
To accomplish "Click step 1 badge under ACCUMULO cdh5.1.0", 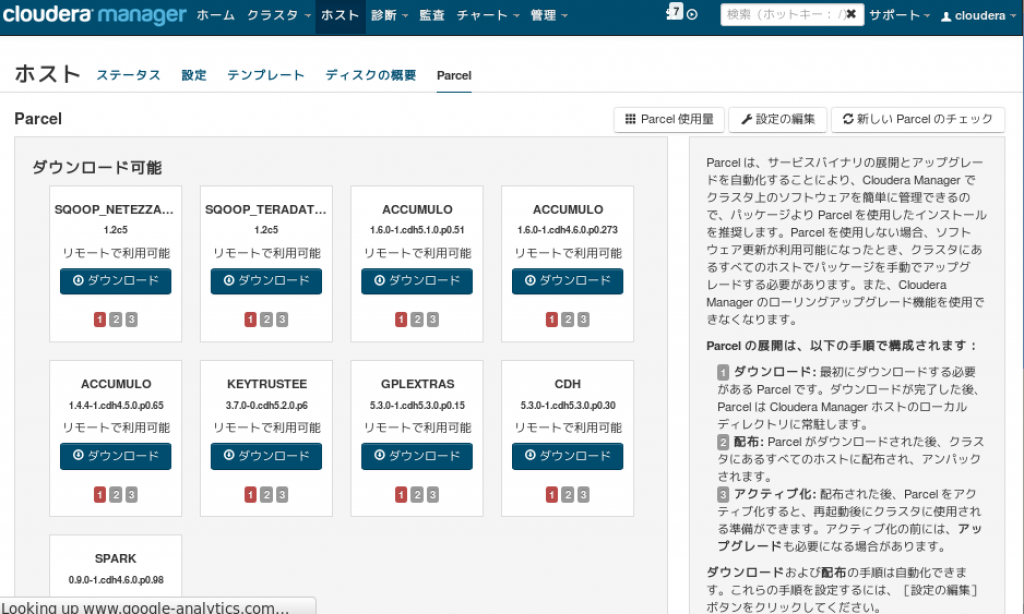I will [x=401, y=319].
